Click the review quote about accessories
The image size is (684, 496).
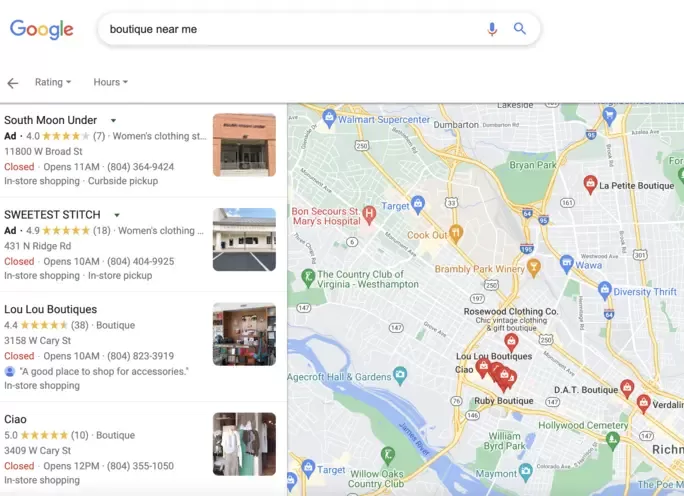(x=104, y=371)
